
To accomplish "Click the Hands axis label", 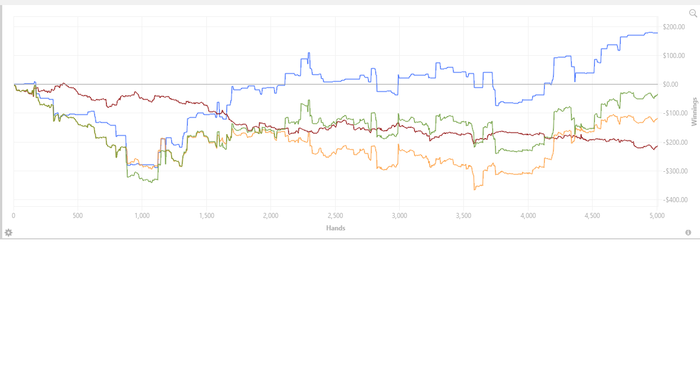I will [335, 228].
